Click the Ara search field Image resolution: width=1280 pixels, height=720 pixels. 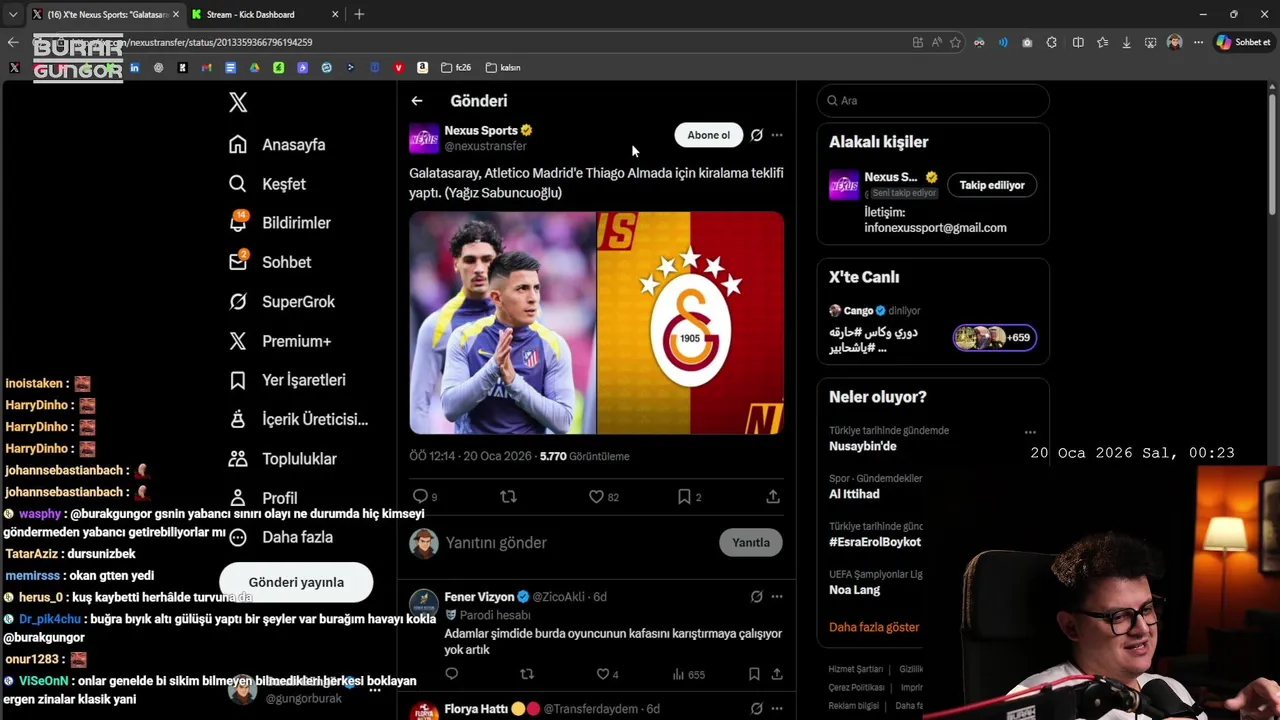click(933, 100)
